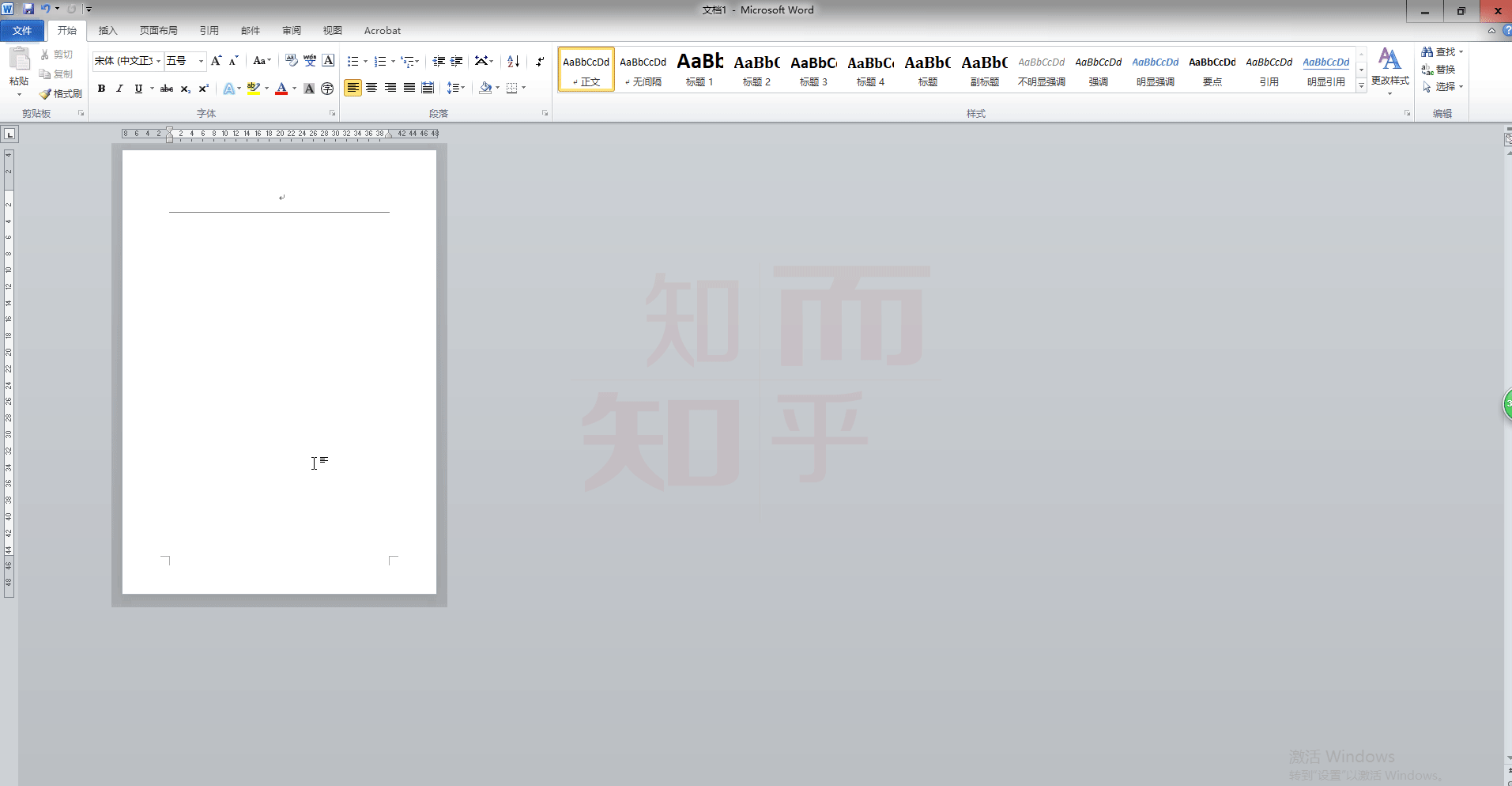Expand the styles gallery more arrow
Screen dimensions: 1512x786
click(1361, 86)
